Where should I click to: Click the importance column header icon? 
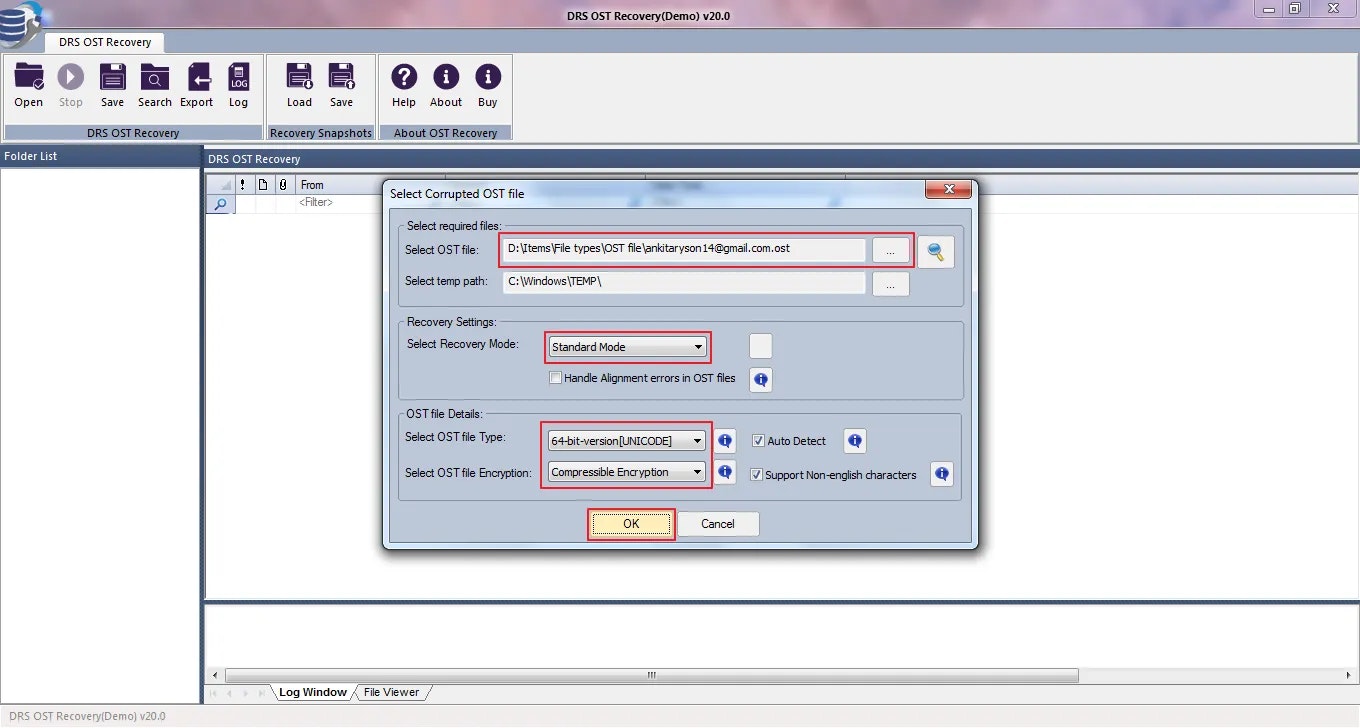(x=243, y=185)
